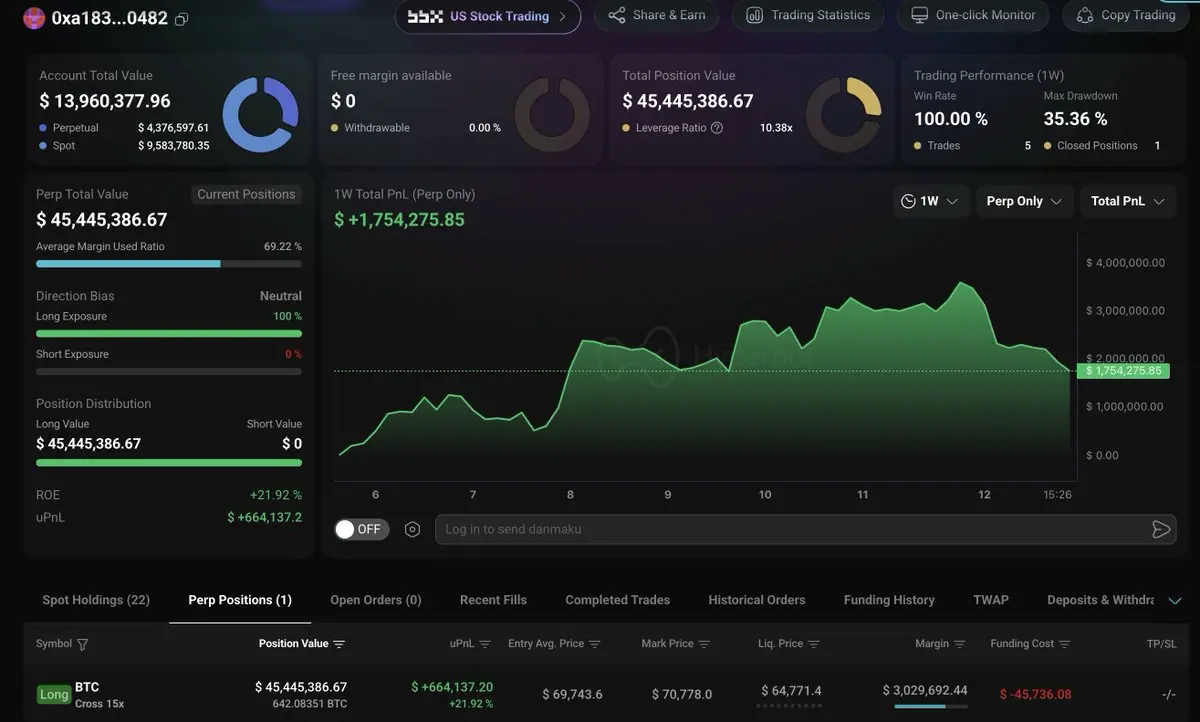Click the Total Position Value donut chart
Viewport: 1200px width, 722px height.
(843, 115)
